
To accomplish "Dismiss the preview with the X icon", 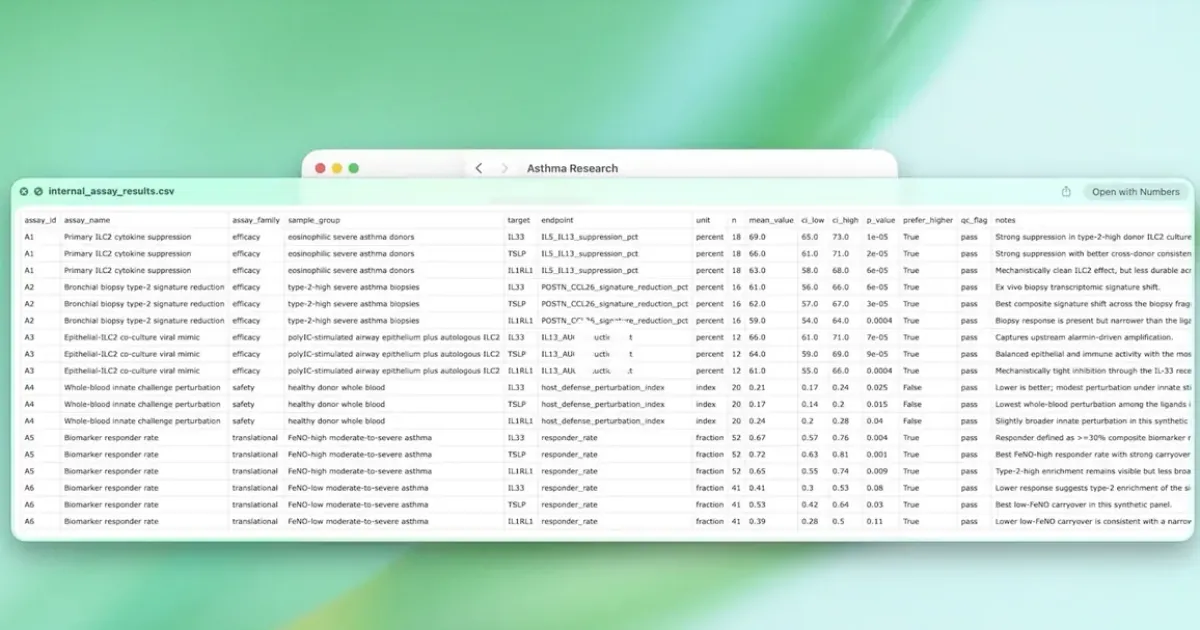I will [x=23, y=191].
